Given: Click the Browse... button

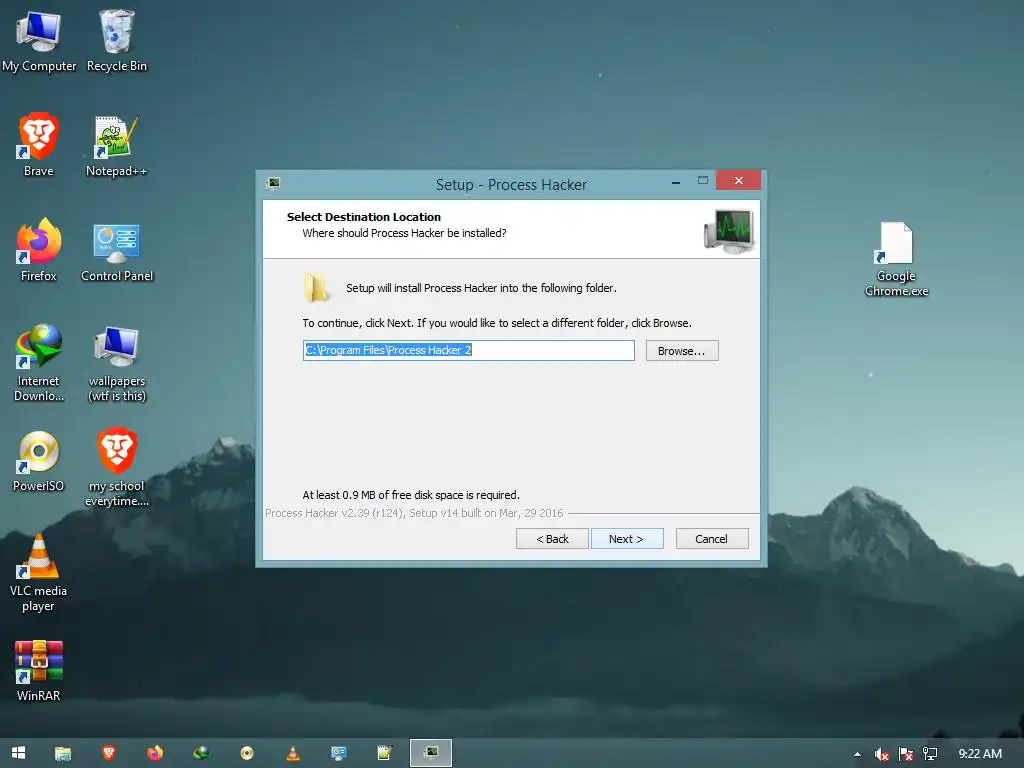Looking at the screenshot, I should click(682, 351).
